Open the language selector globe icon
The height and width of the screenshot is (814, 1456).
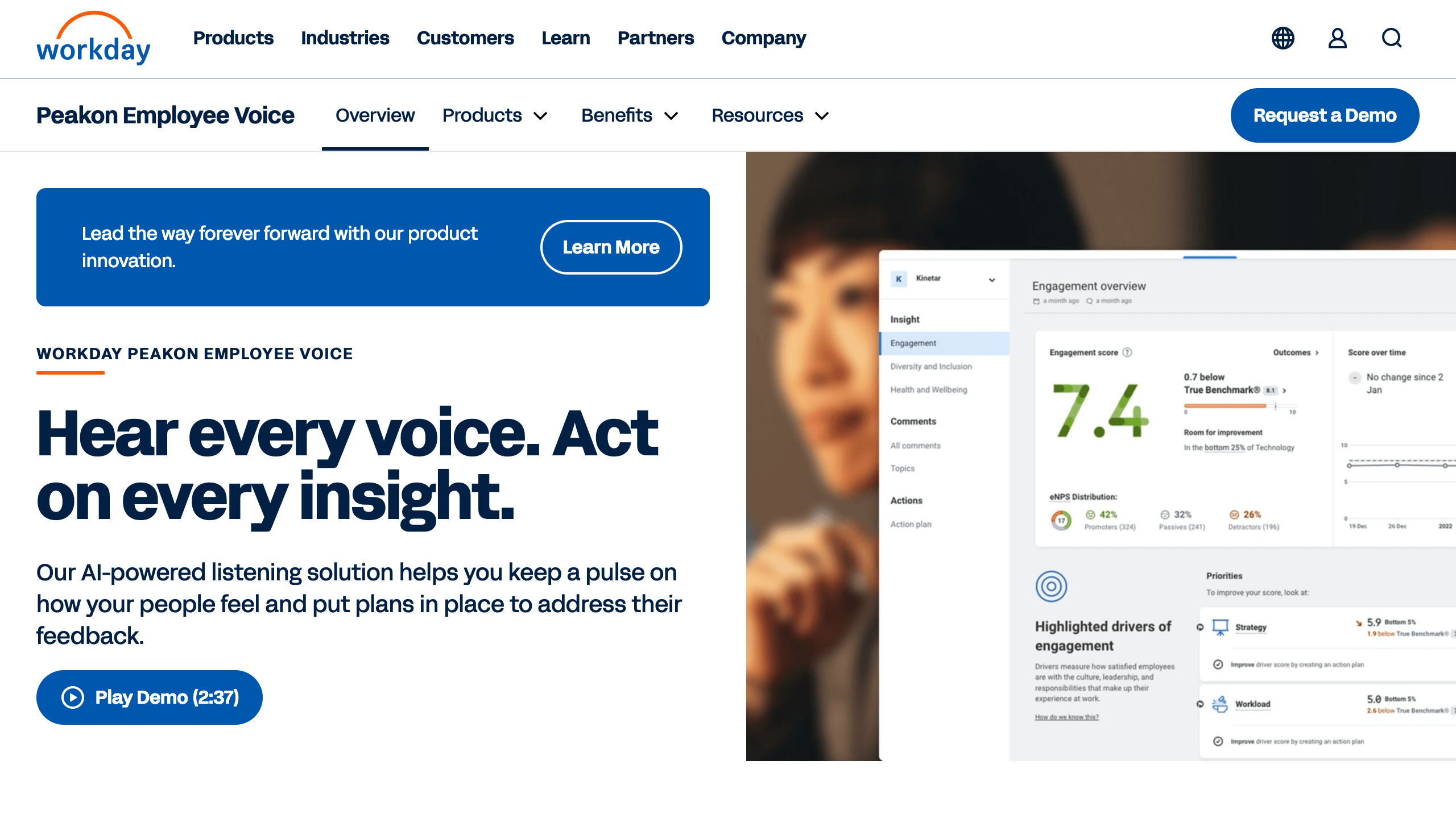pos(1283,38)
